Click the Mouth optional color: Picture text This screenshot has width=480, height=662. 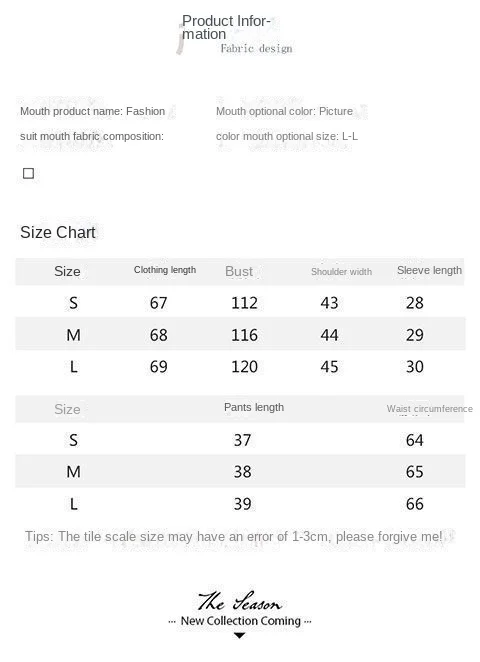point(284,111)
